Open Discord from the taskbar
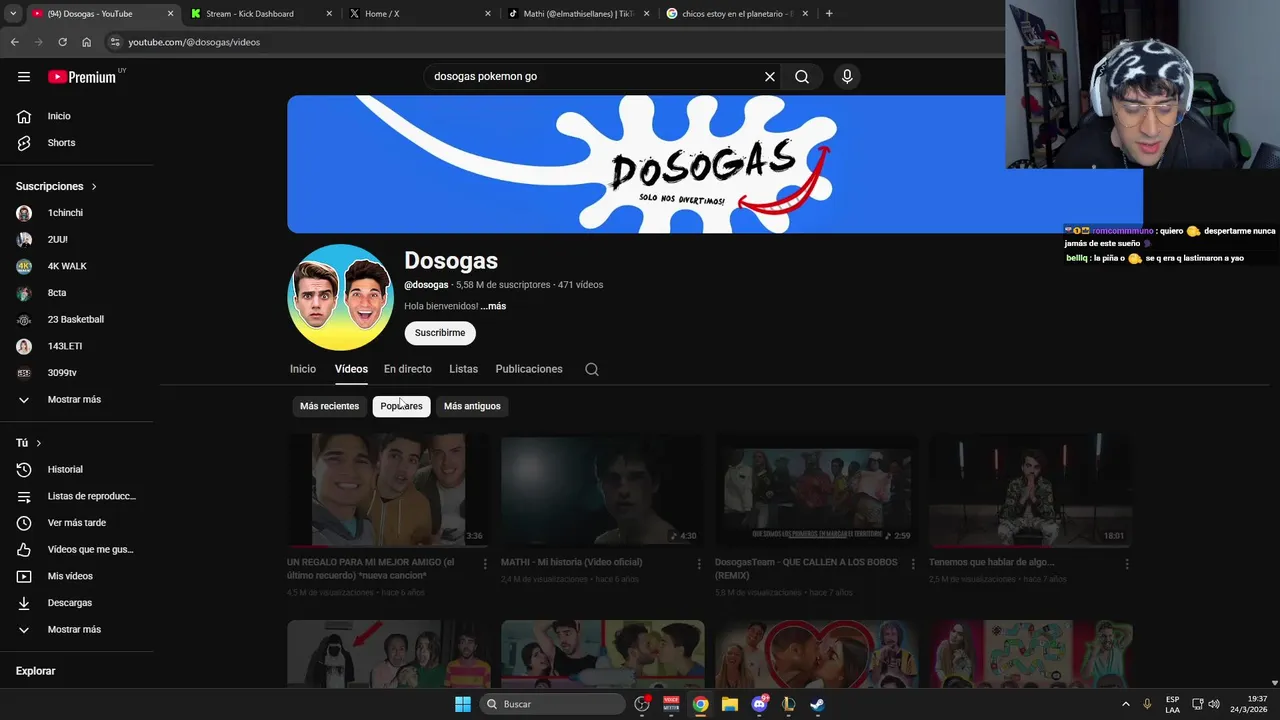The image size is (1280, 720). pyautogui.click(x=759, y=704)
